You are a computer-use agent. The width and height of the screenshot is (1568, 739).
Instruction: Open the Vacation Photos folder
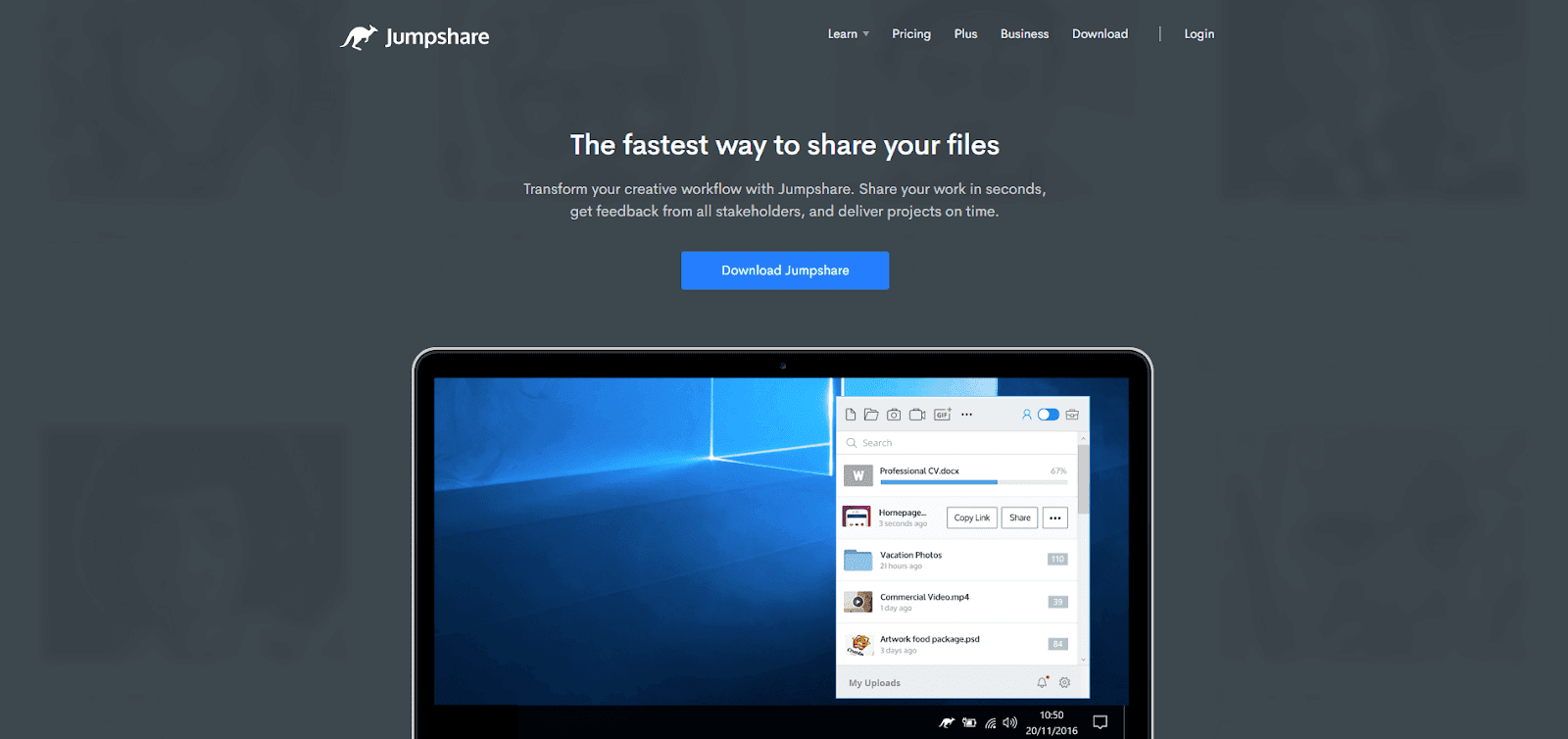click(957, 560)
